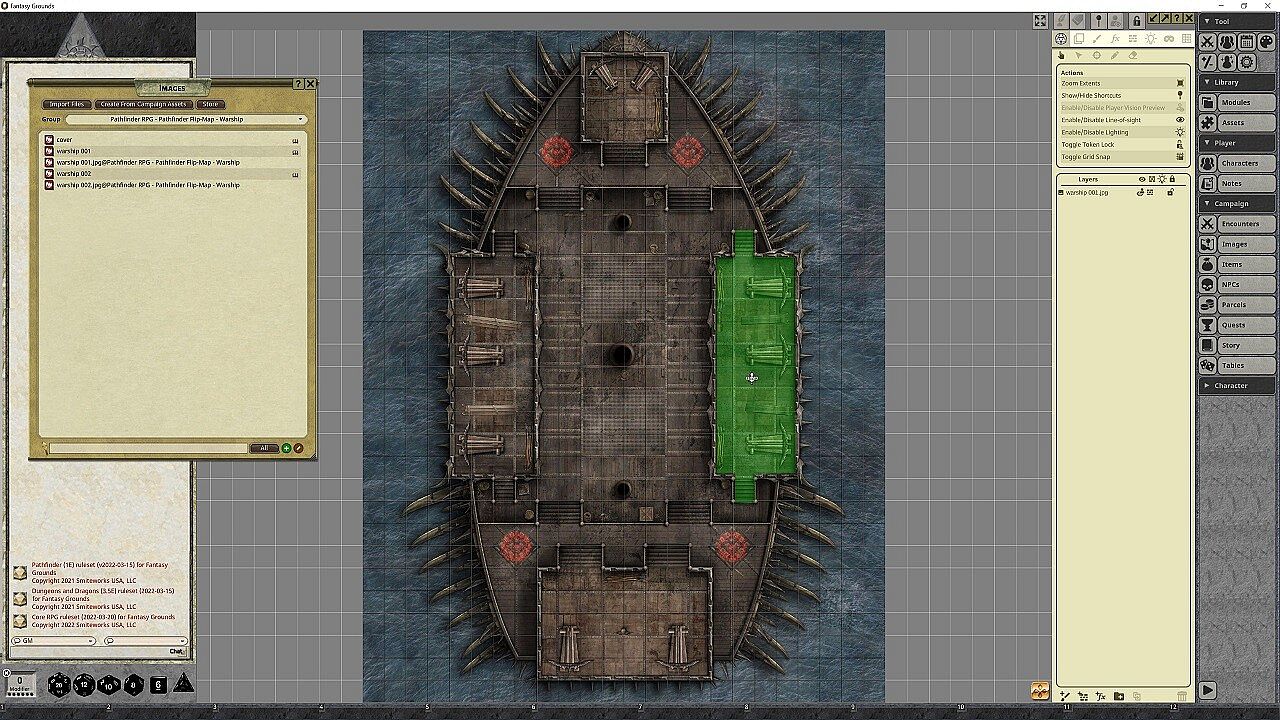Screen dimensions: 1280x720
Task: Open the grid settings tab in image toolbar
Action: click(1187, 39)
